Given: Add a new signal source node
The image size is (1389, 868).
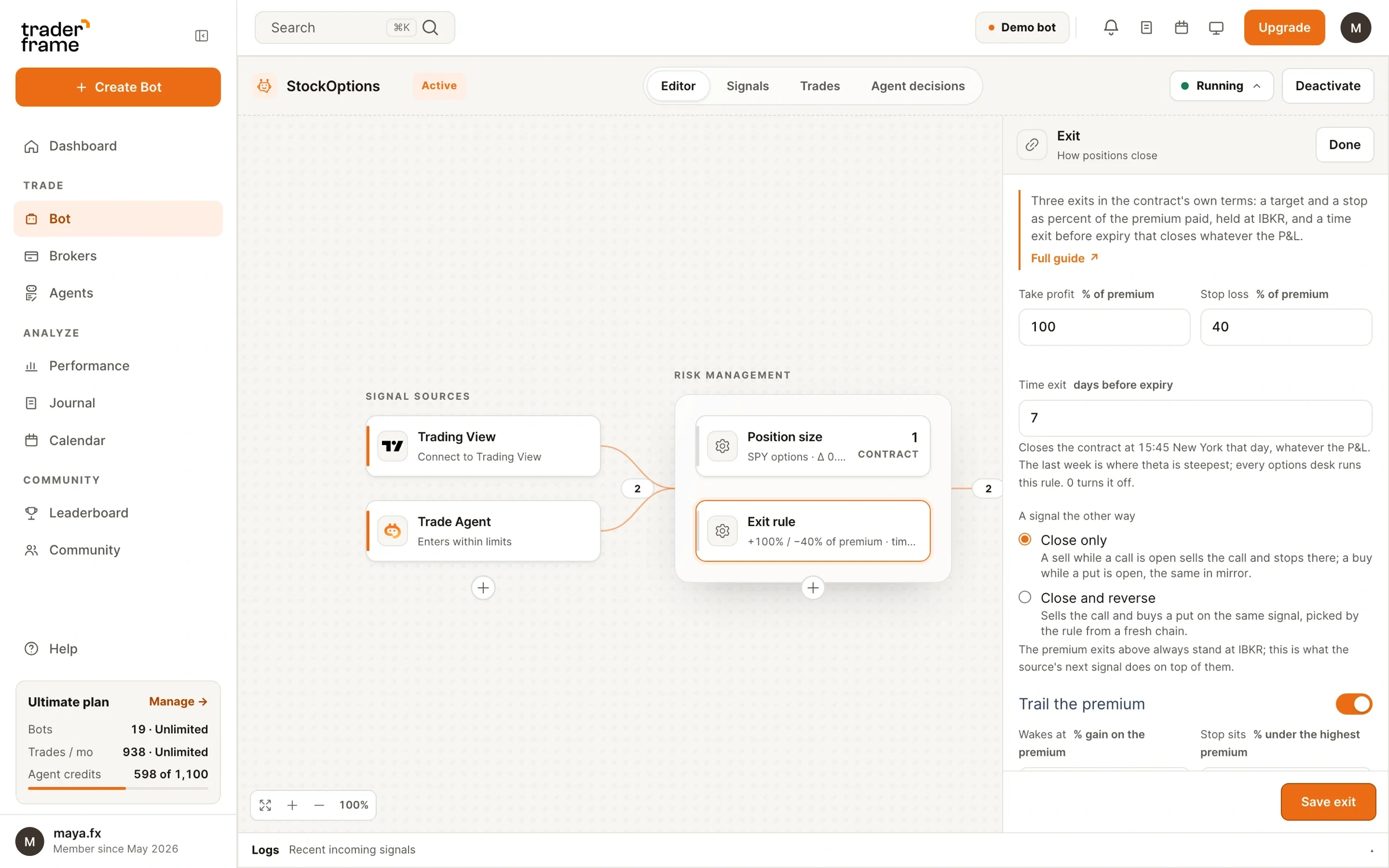Looking at the screenshot, I should tap(483, 588).
